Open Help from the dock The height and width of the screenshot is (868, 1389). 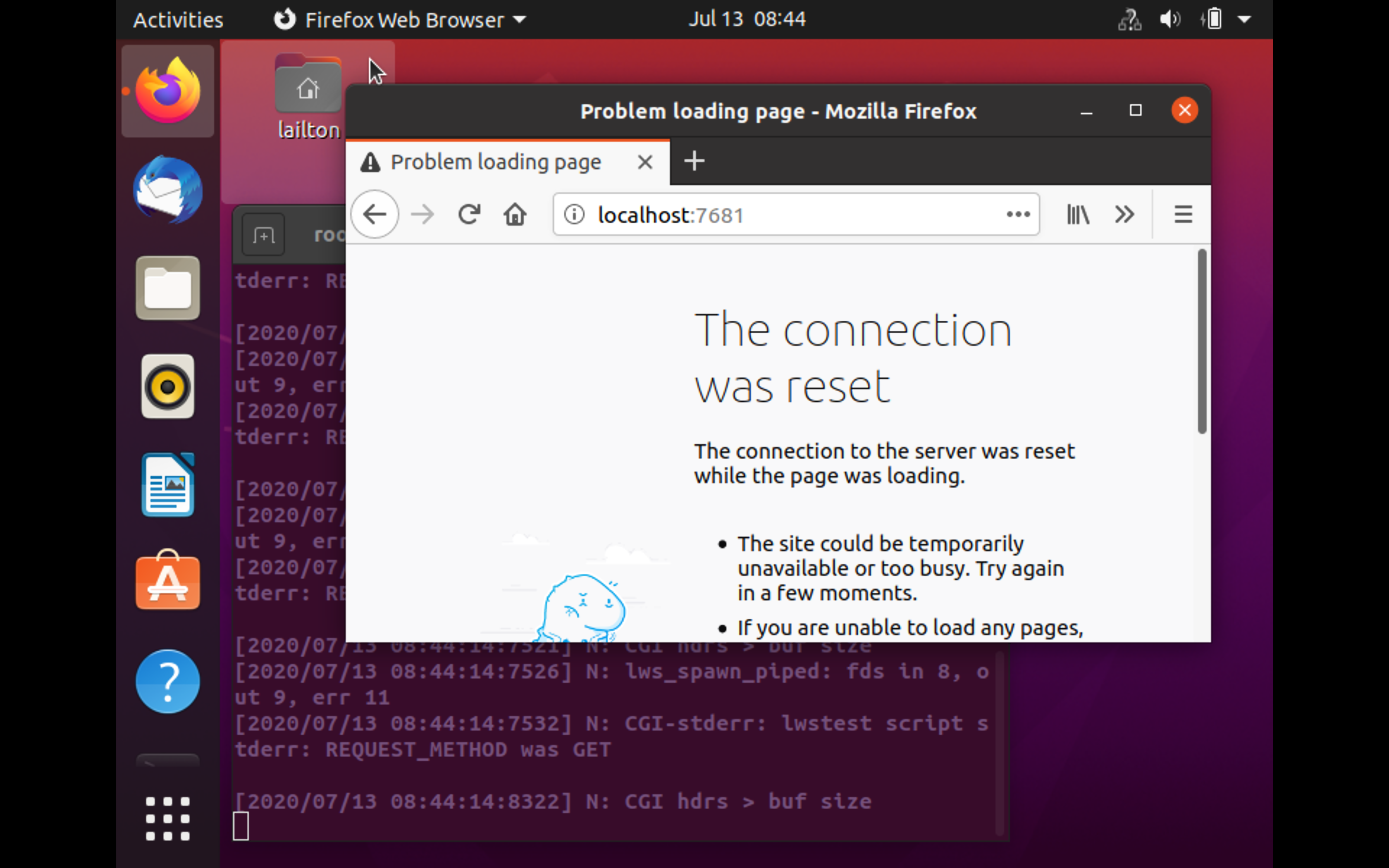[x=167, y=682]
